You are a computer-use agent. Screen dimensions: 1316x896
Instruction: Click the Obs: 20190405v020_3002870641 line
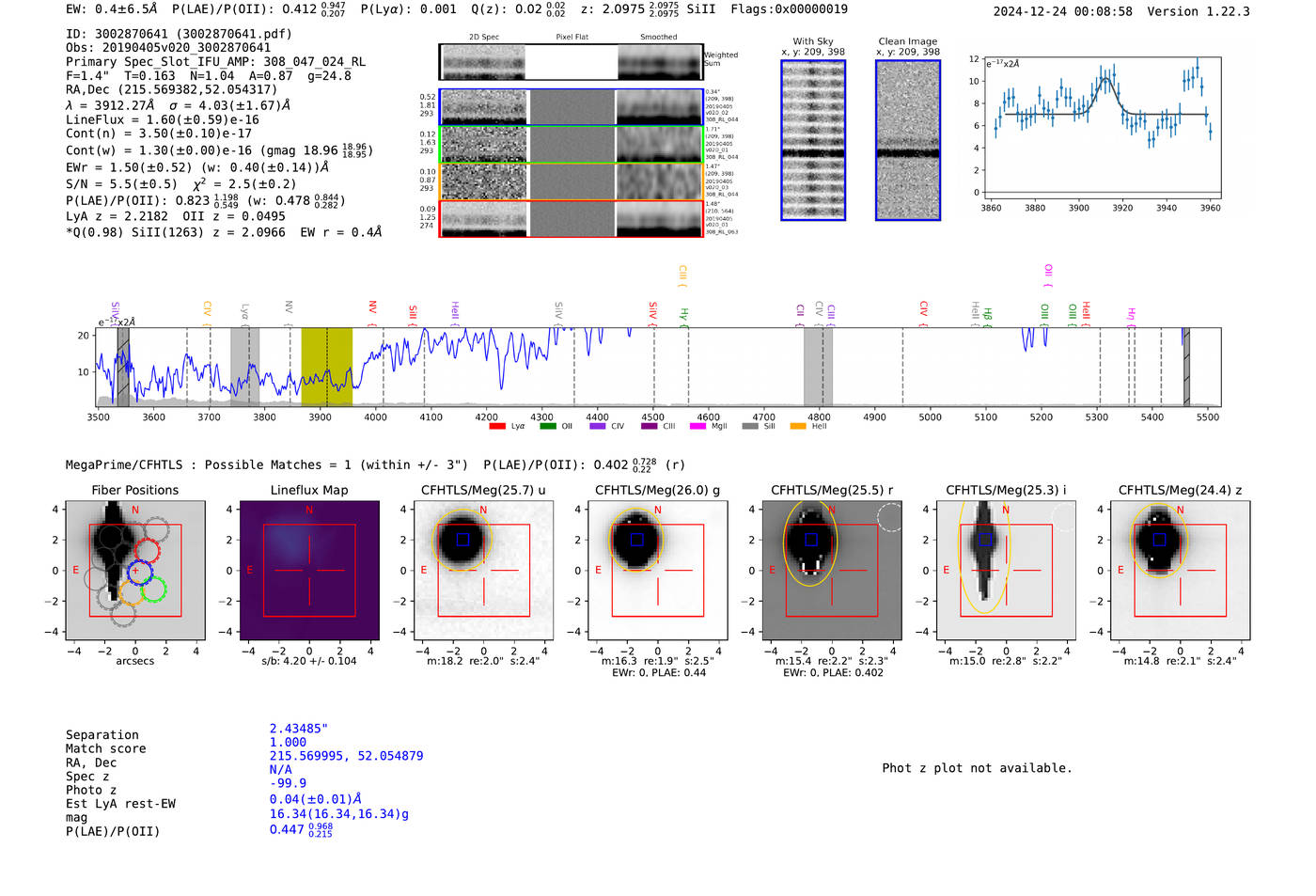pos(168,48)
